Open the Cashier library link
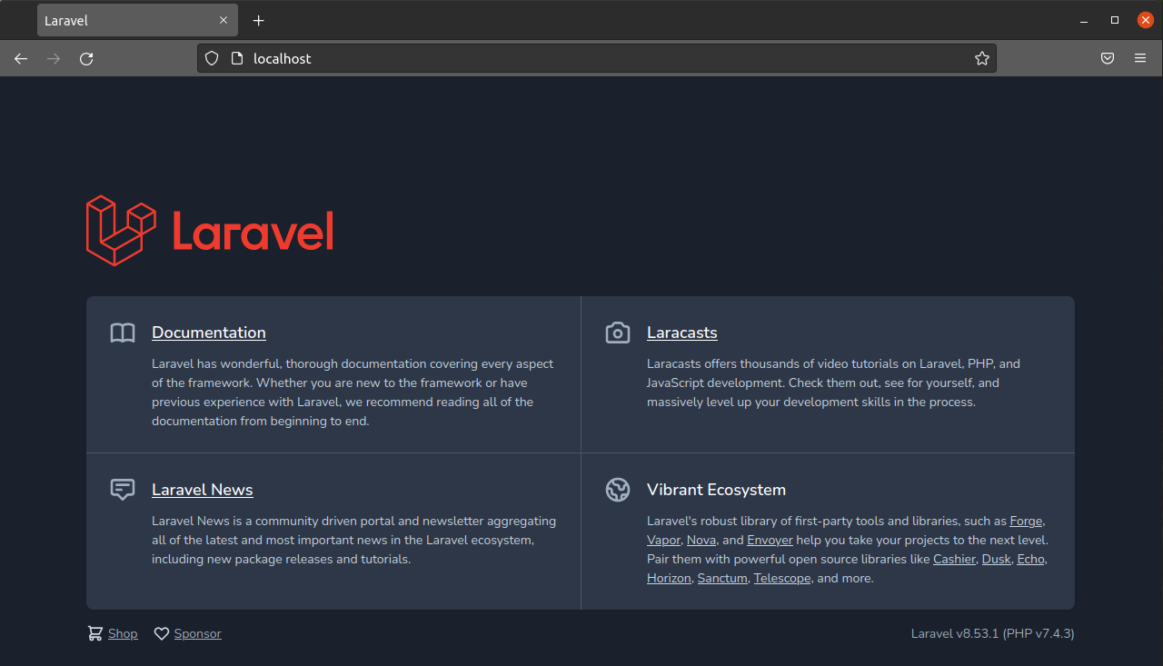 tap(953, 559)
